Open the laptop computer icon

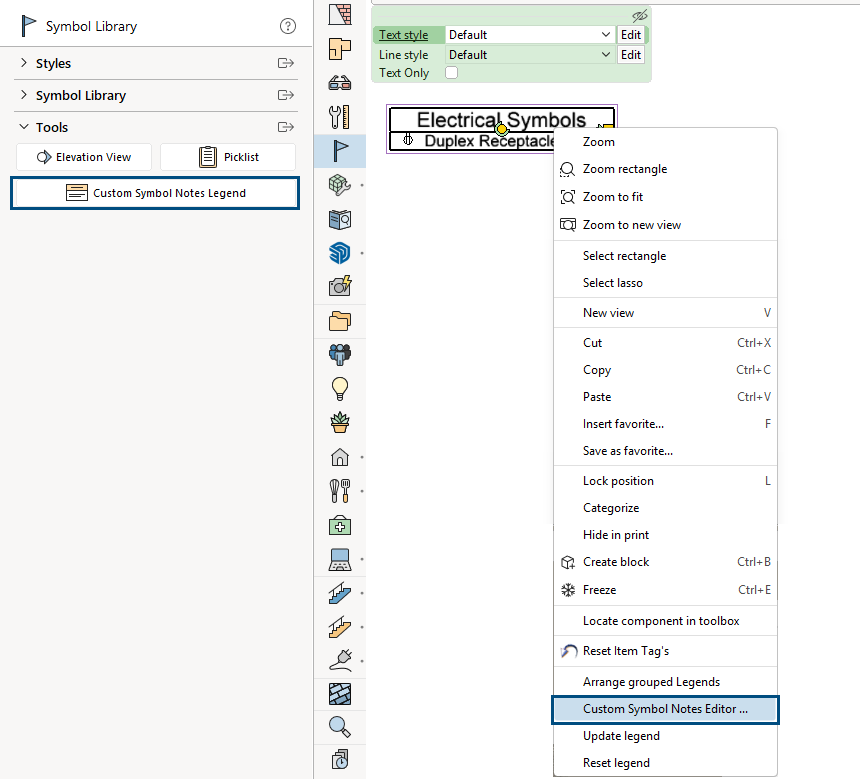click(x=340, y=560)
